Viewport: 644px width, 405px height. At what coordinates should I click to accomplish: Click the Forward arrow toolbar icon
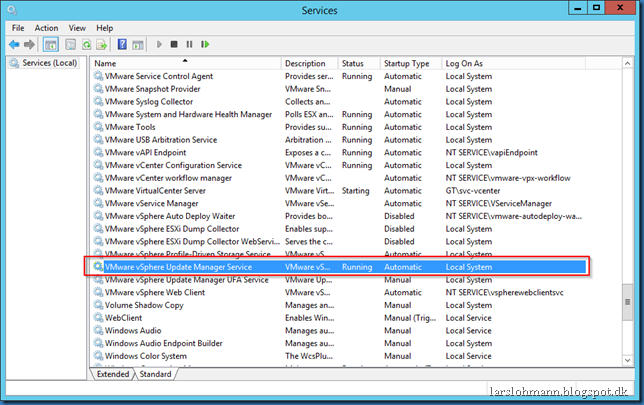(29, 44)
